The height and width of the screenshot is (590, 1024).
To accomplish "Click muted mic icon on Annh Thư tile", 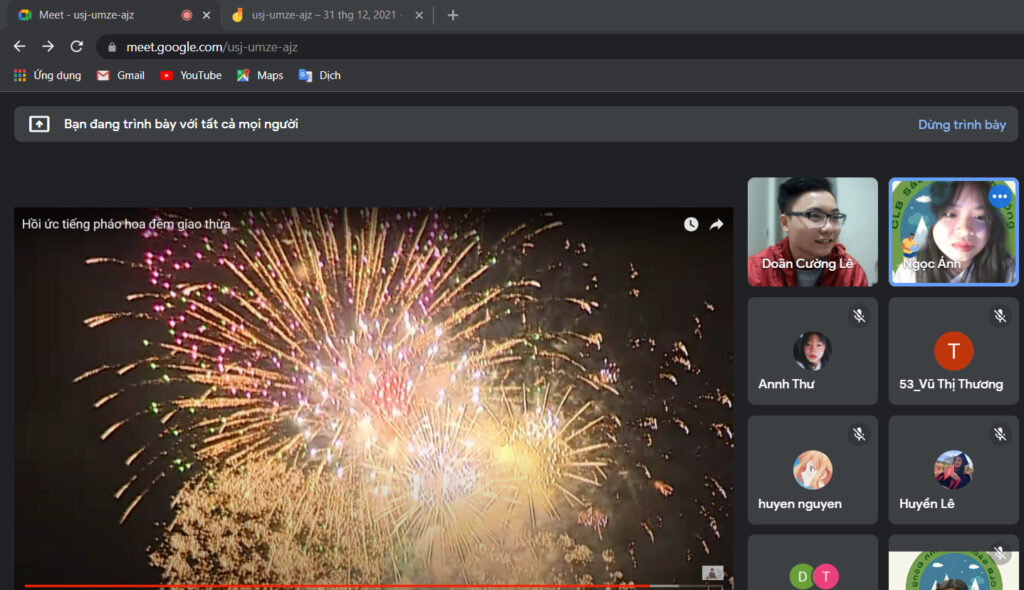I will (x=858, y=316).
